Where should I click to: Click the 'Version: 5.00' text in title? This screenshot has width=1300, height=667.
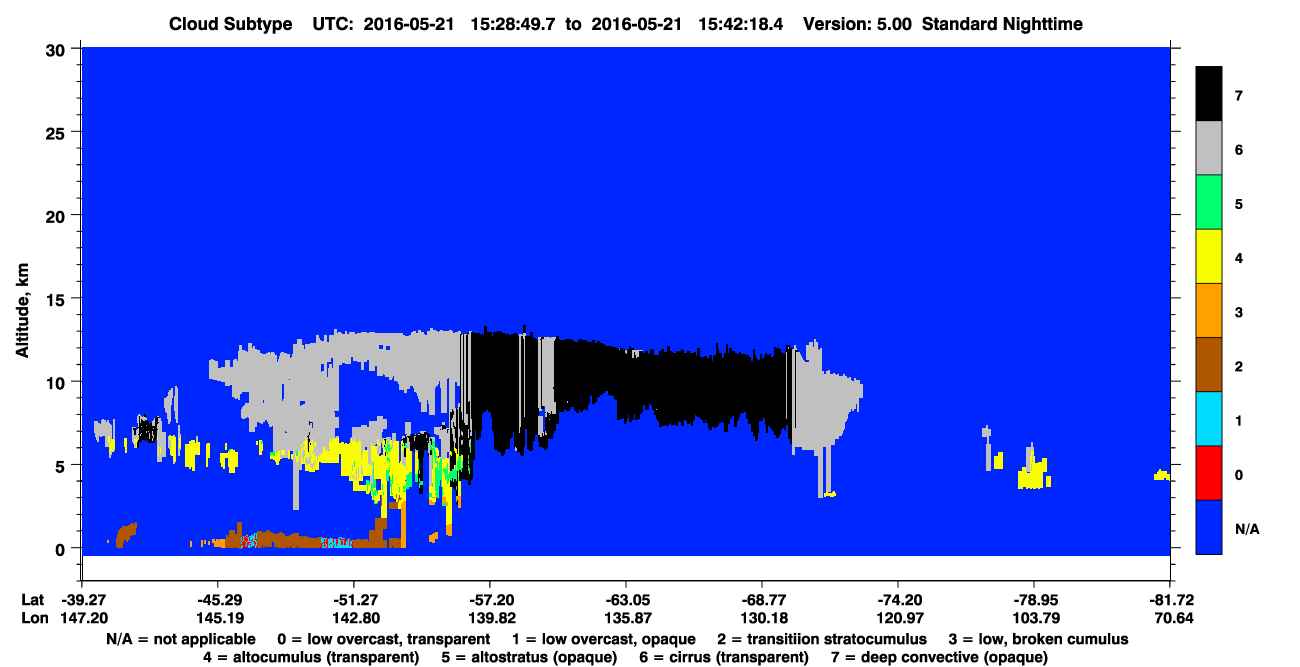857,24
